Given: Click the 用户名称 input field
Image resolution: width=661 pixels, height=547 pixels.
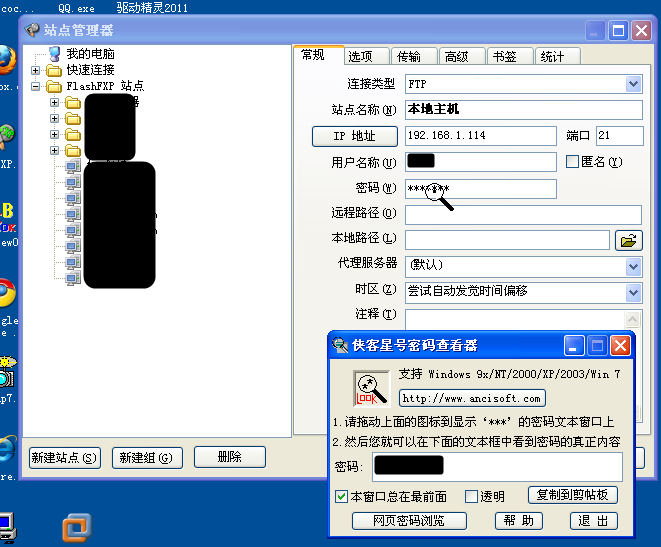Looking at the screenshot, I should point(481,162).
